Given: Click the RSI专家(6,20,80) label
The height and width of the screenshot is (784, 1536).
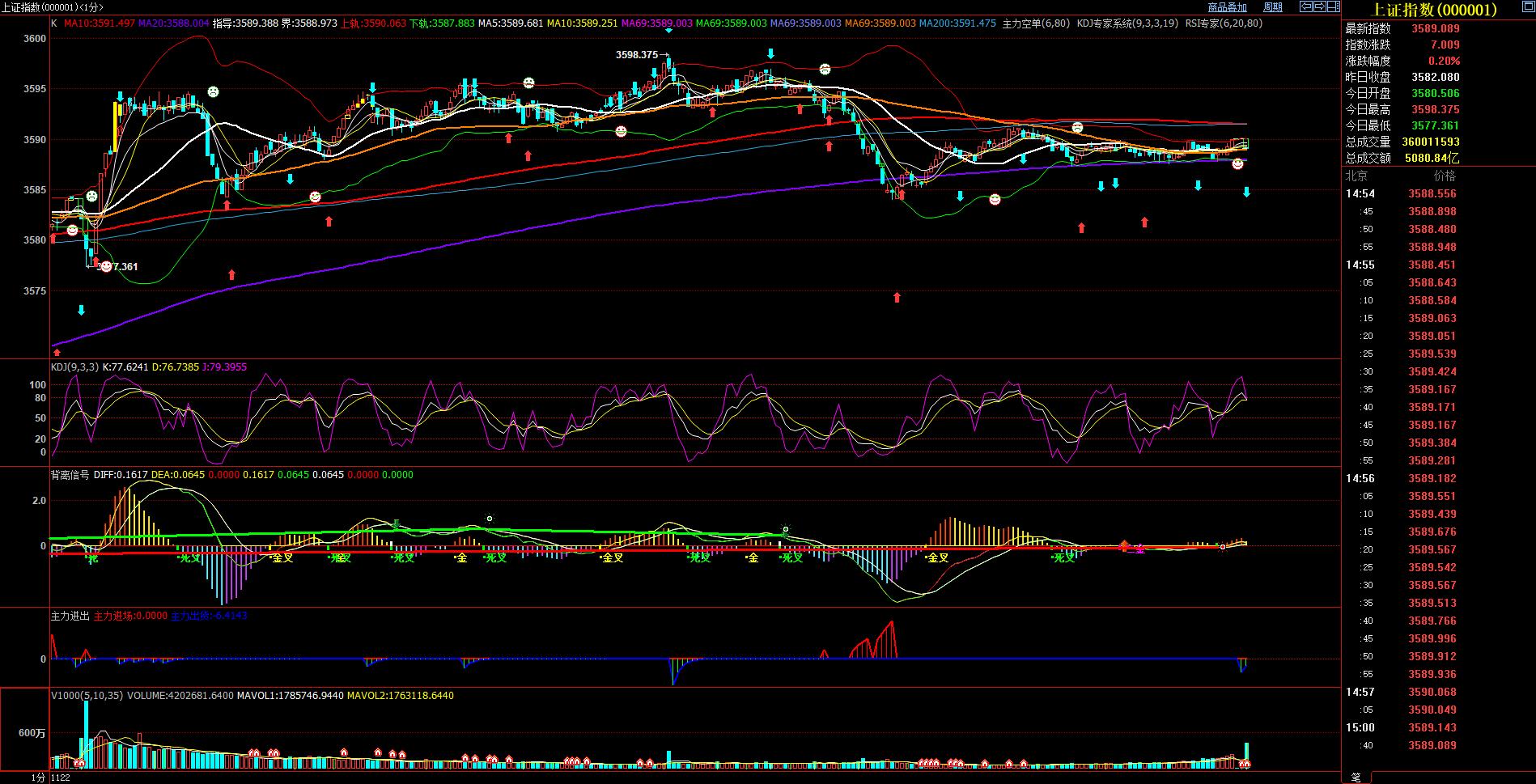Looking at the screenshot, I should coord(1224,23).
